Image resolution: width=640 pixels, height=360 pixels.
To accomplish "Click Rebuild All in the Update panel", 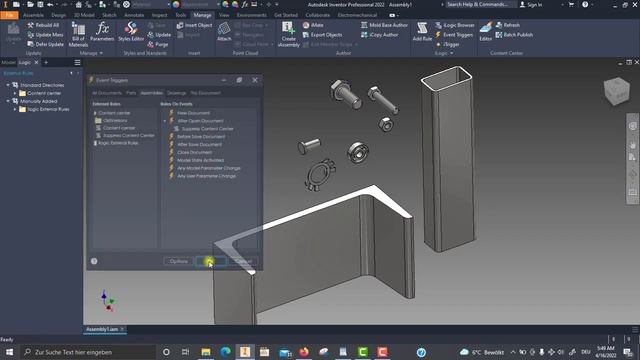I will (44, 25).
